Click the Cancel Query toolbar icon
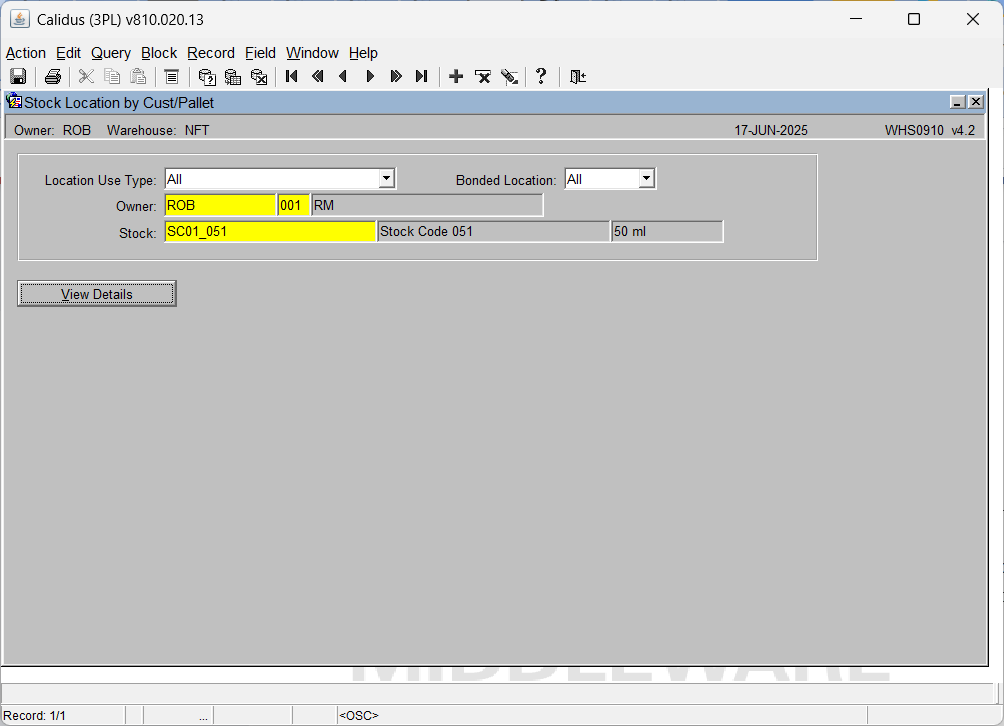 tap(259, 77)
